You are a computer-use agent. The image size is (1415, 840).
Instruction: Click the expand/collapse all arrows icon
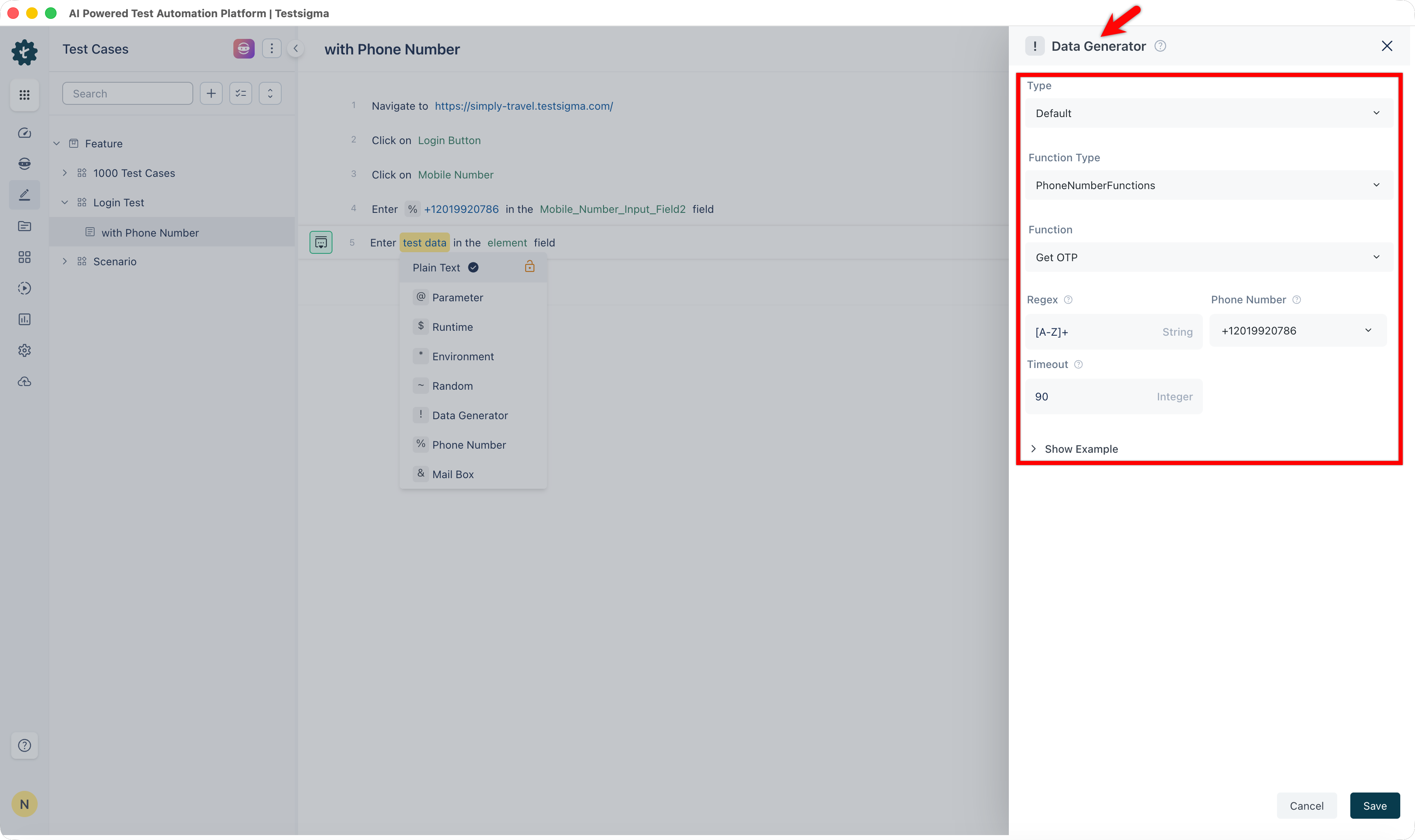(270, 93)
